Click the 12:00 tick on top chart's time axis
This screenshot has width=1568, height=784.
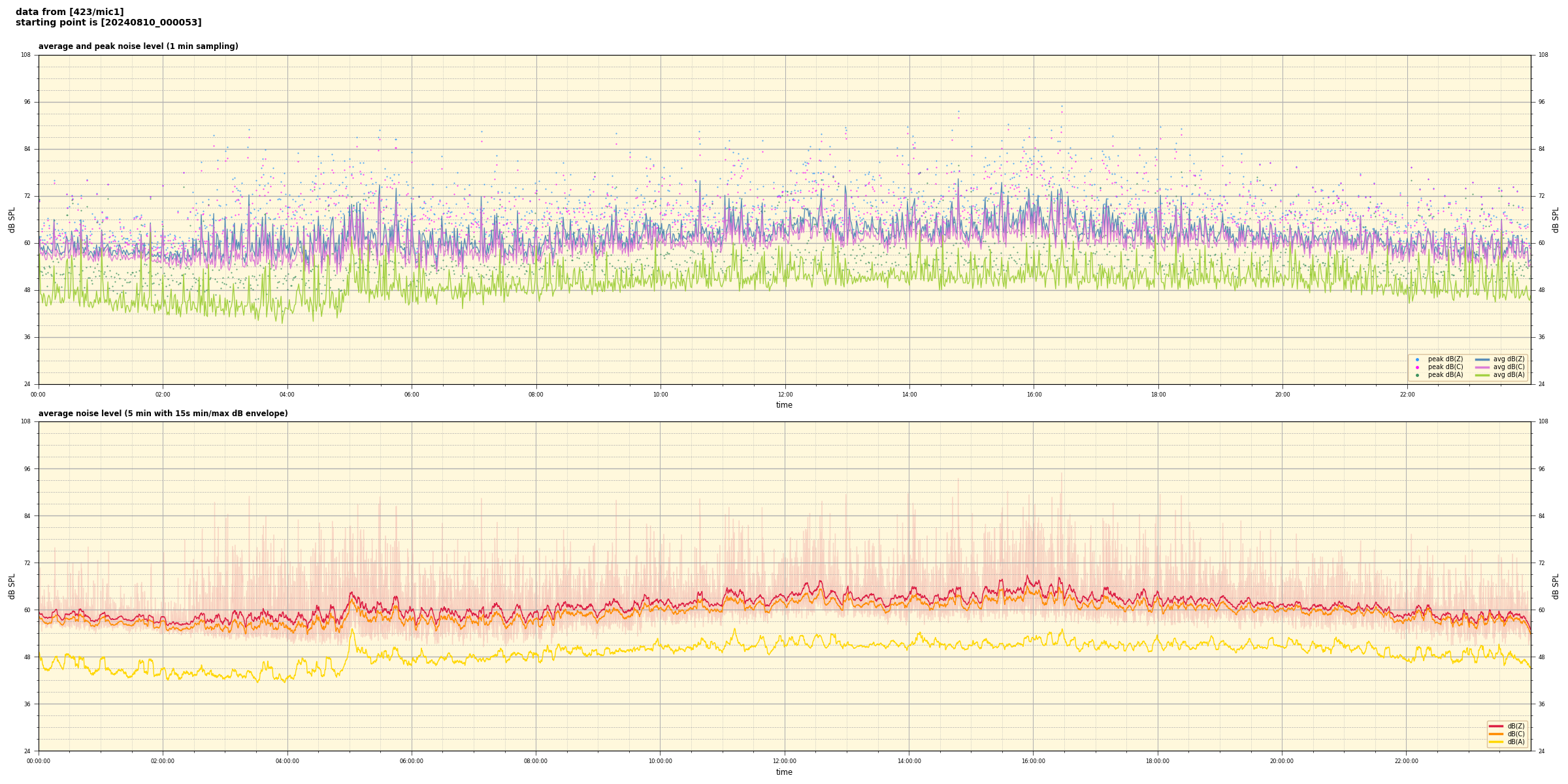point(785,395)
